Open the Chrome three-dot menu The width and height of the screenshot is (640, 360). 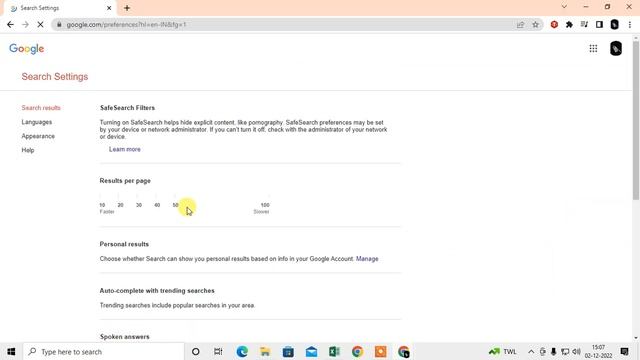(x=630, y=24)
